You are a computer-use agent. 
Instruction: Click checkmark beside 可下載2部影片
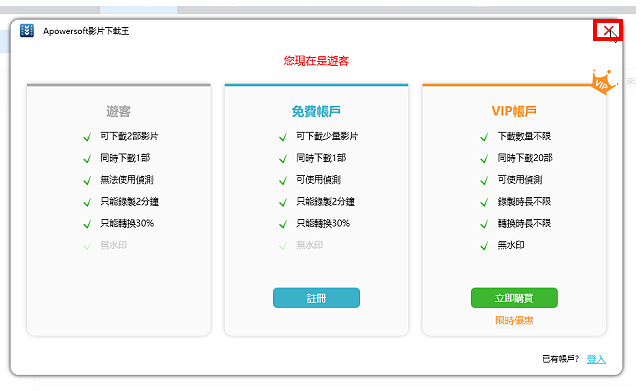coord(87,137)
